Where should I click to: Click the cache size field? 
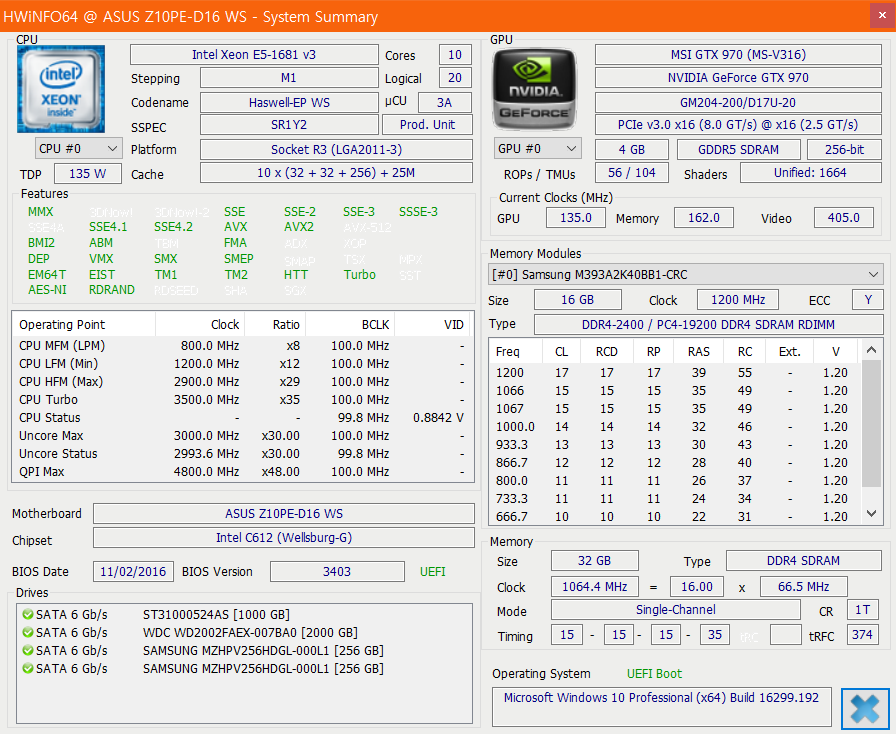[337, 173]
